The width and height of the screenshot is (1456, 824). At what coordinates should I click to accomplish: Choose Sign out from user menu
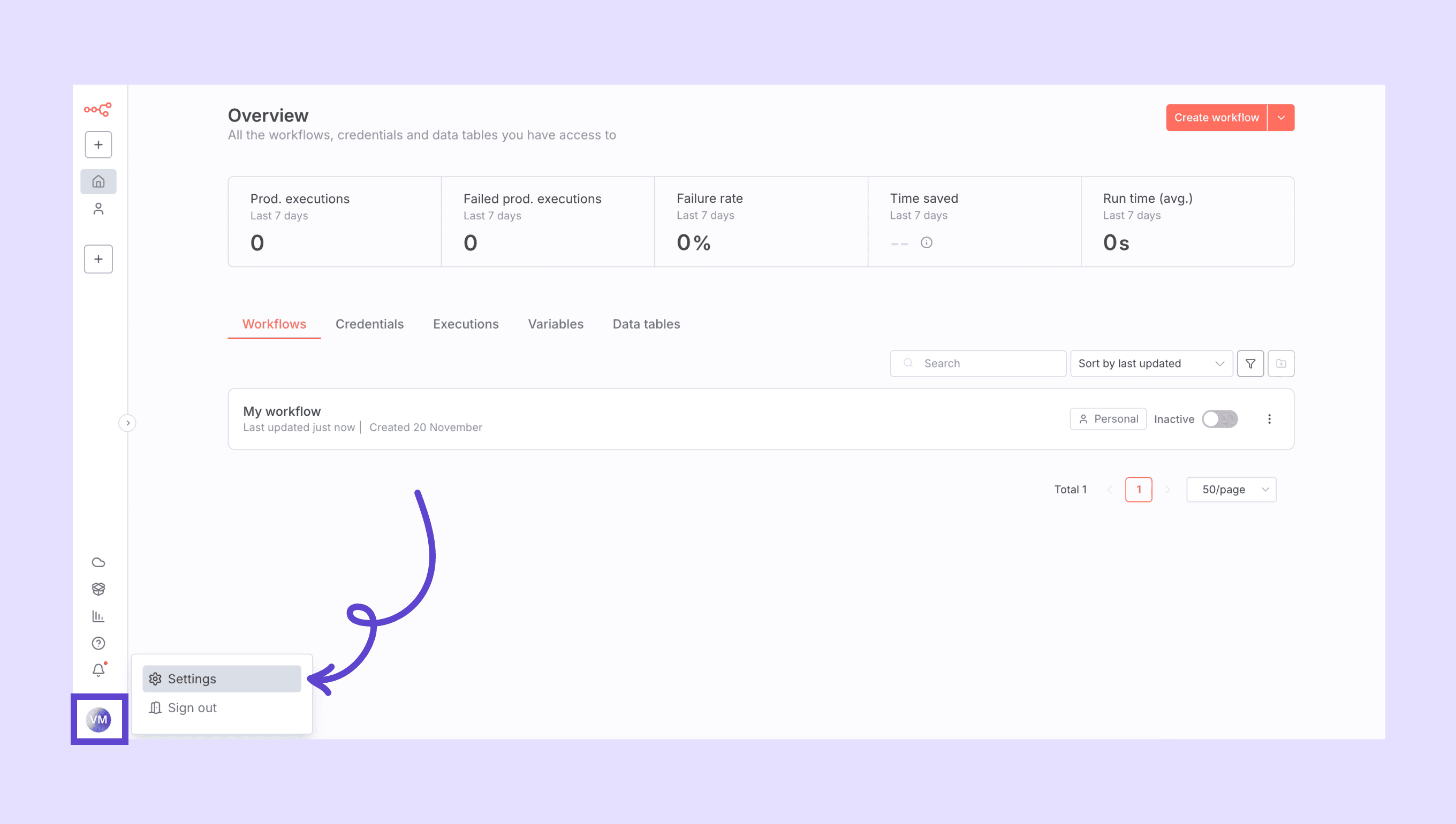[193, 707]
